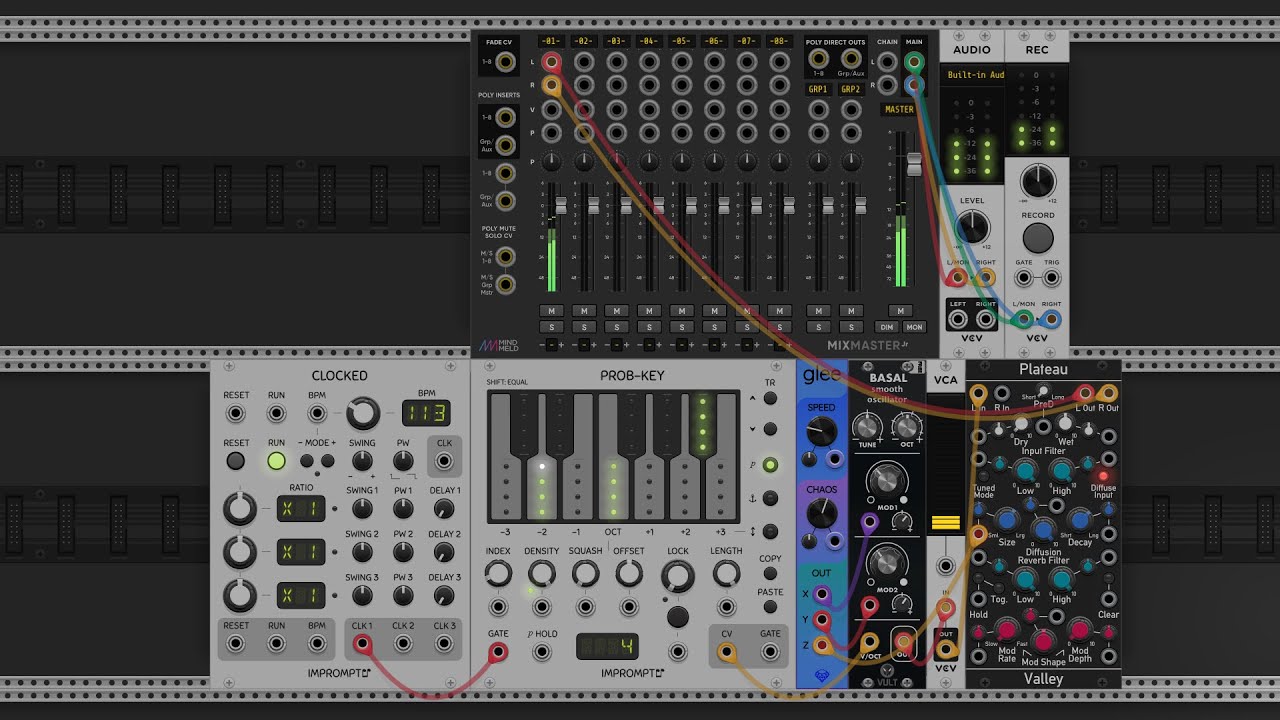Viewport: 1280px width, 720px height.
Task: Click the P HOLD jack on Prob-Key
Action: pyautogui.click(x=541, y=652)
